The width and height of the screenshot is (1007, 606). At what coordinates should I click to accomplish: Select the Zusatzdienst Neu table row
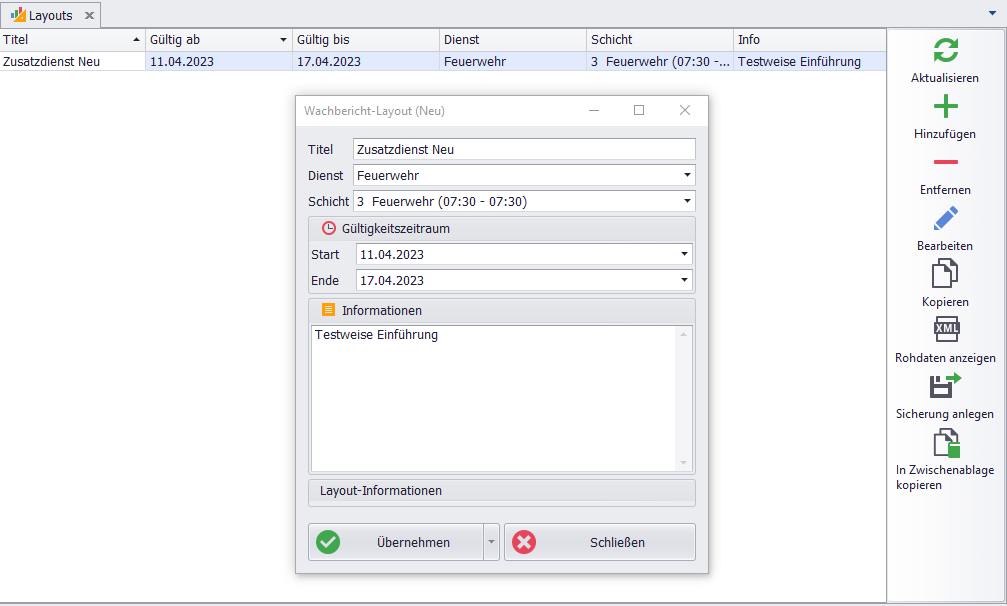(x=70, y=62)
